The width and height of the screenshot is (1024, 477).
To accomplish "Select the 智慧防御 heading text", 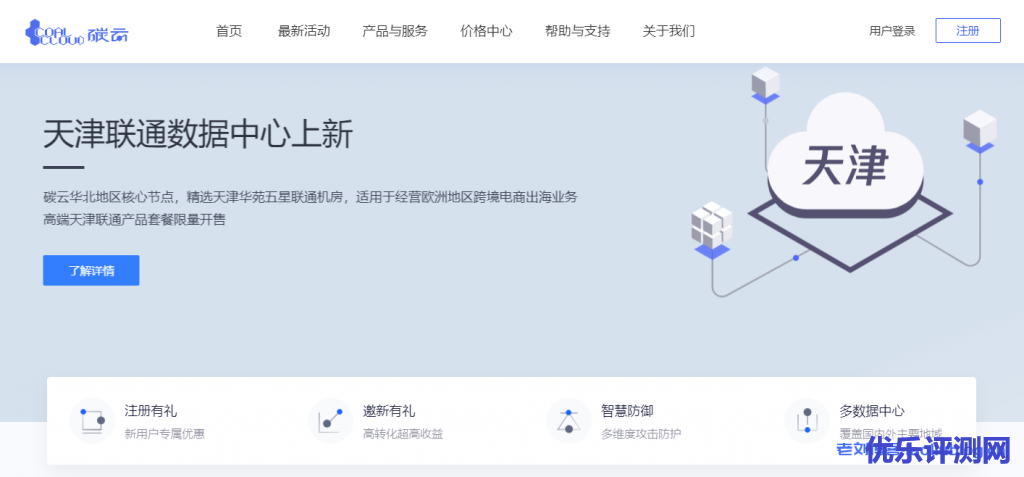I will click(627, 411).
